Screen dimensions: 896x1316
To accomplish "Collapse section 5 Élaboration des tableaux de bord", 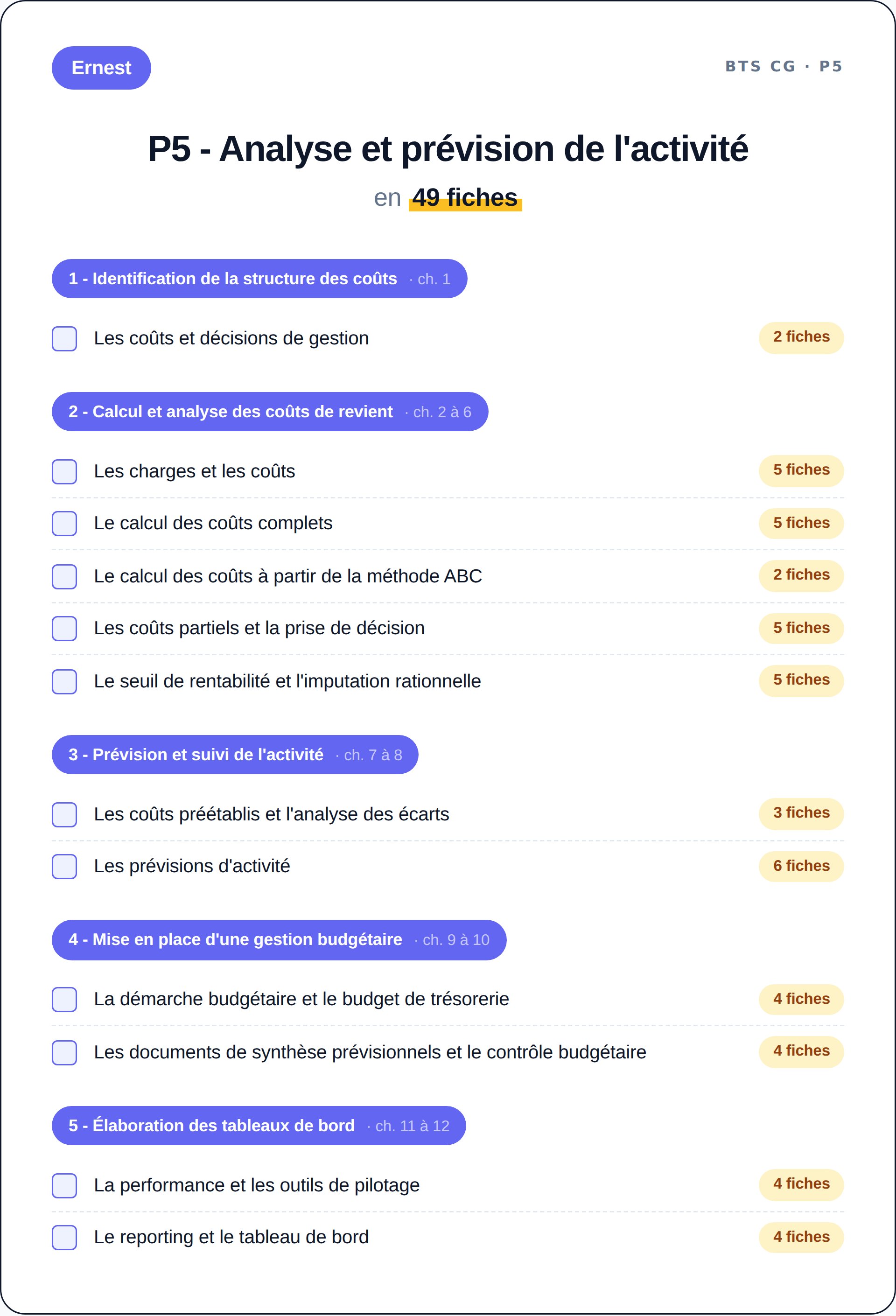I will click(x=259, y=1126).
